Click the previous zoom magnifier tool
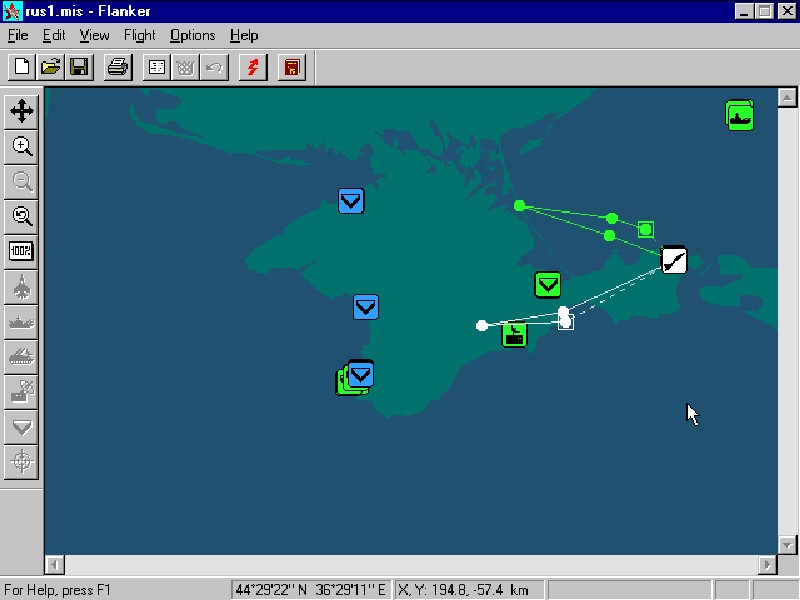800x600 pixels. click(22, 216)
